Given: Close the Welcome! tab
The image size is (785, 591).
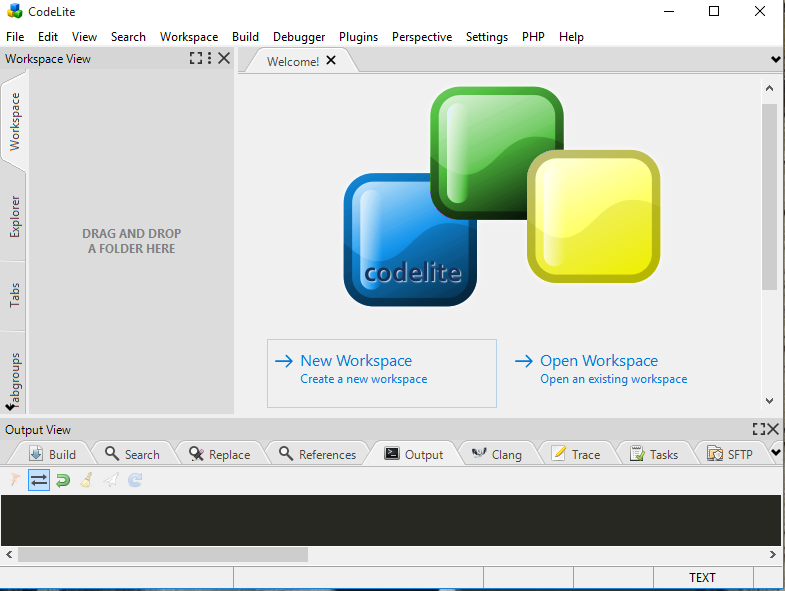Looking at the screenshot, I should tap(331, 60).
